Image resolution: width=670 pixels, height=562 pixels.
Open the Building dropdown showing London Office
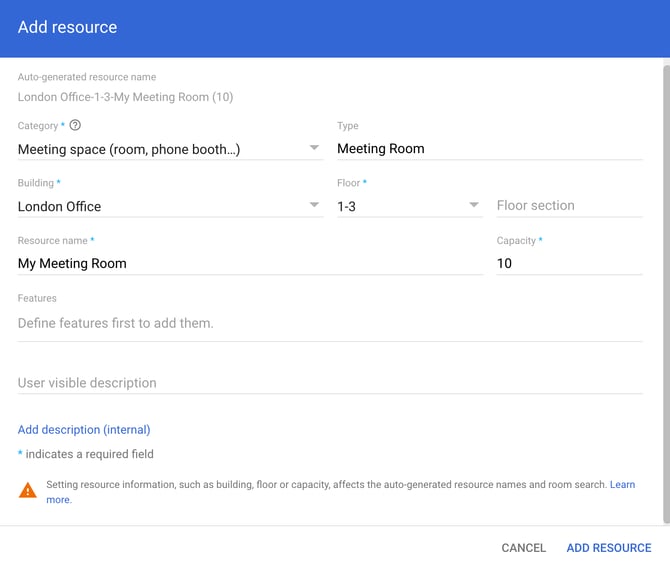[168, 206]
